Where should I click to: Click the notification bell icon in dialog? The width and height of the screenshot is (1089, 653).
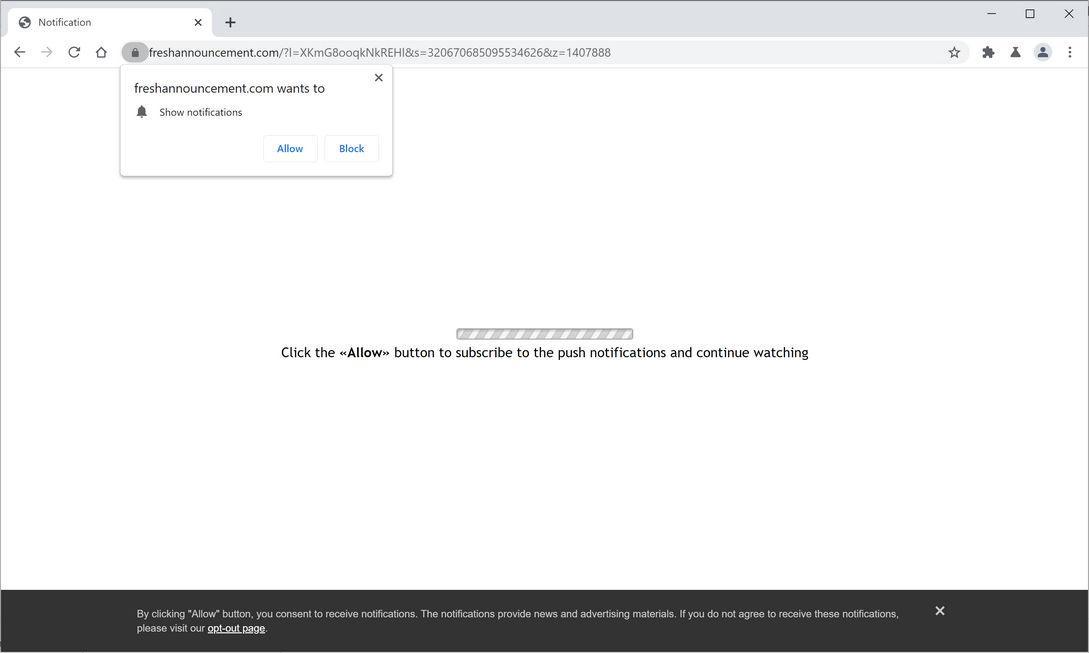click(x=141, y=111)
